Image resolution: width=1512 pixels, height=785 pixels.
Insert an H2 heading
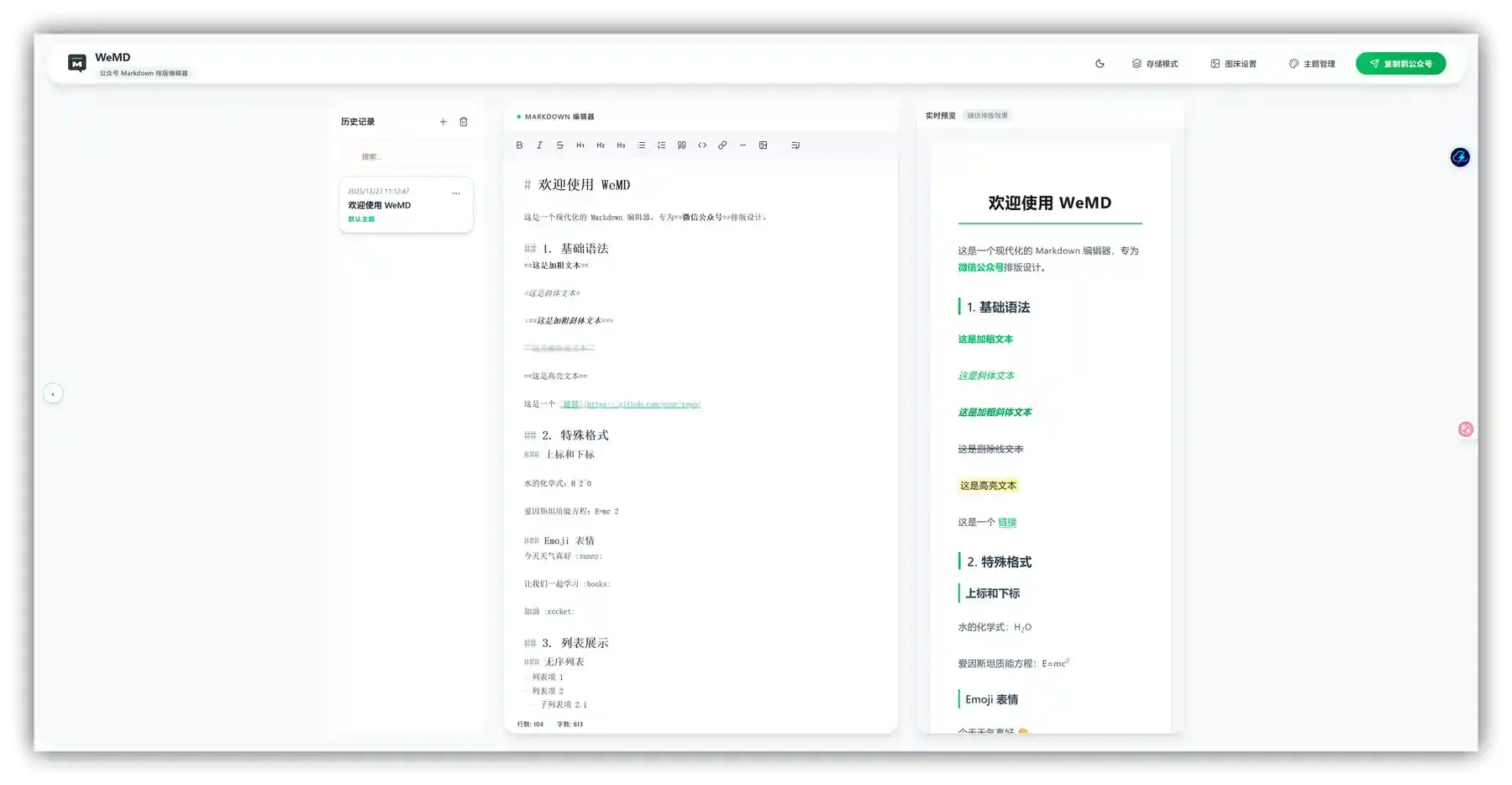tap(600, 145)
